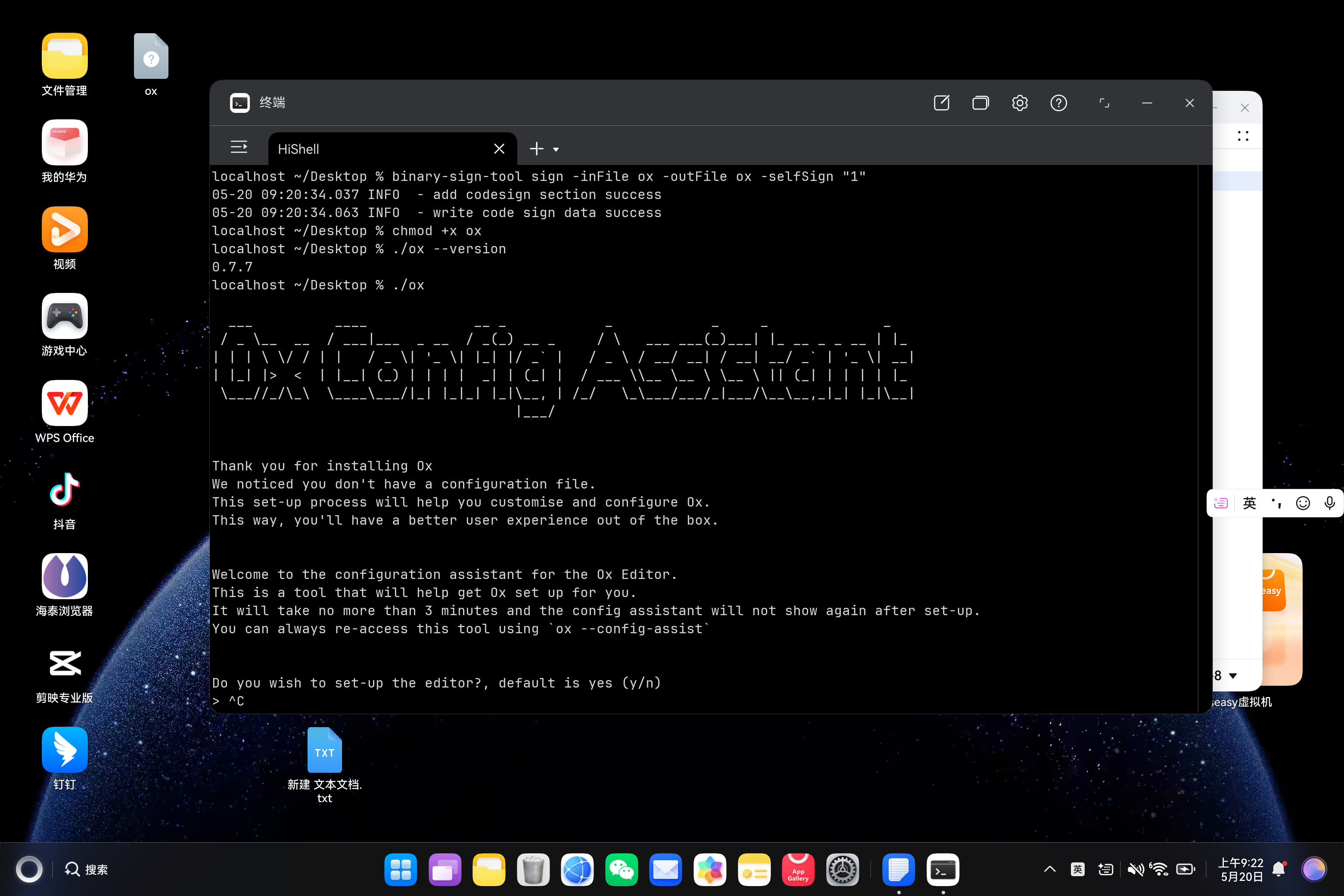Open 我的华为 desktop app

click(x=65, y=152)
